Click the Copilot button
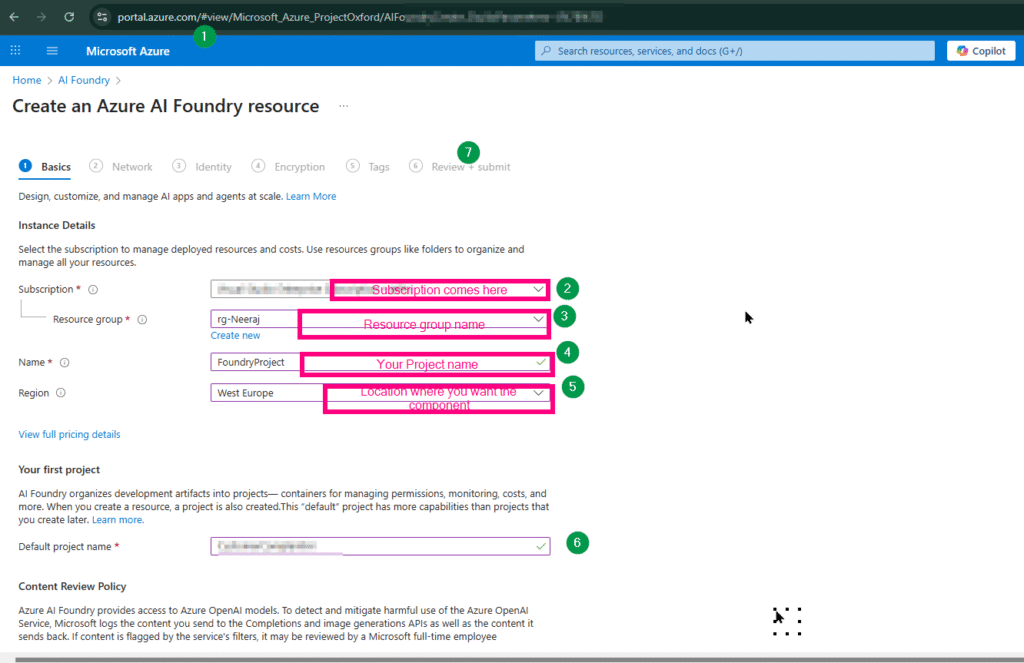This screenshot has width=1024, height=663. coord(981,50)
